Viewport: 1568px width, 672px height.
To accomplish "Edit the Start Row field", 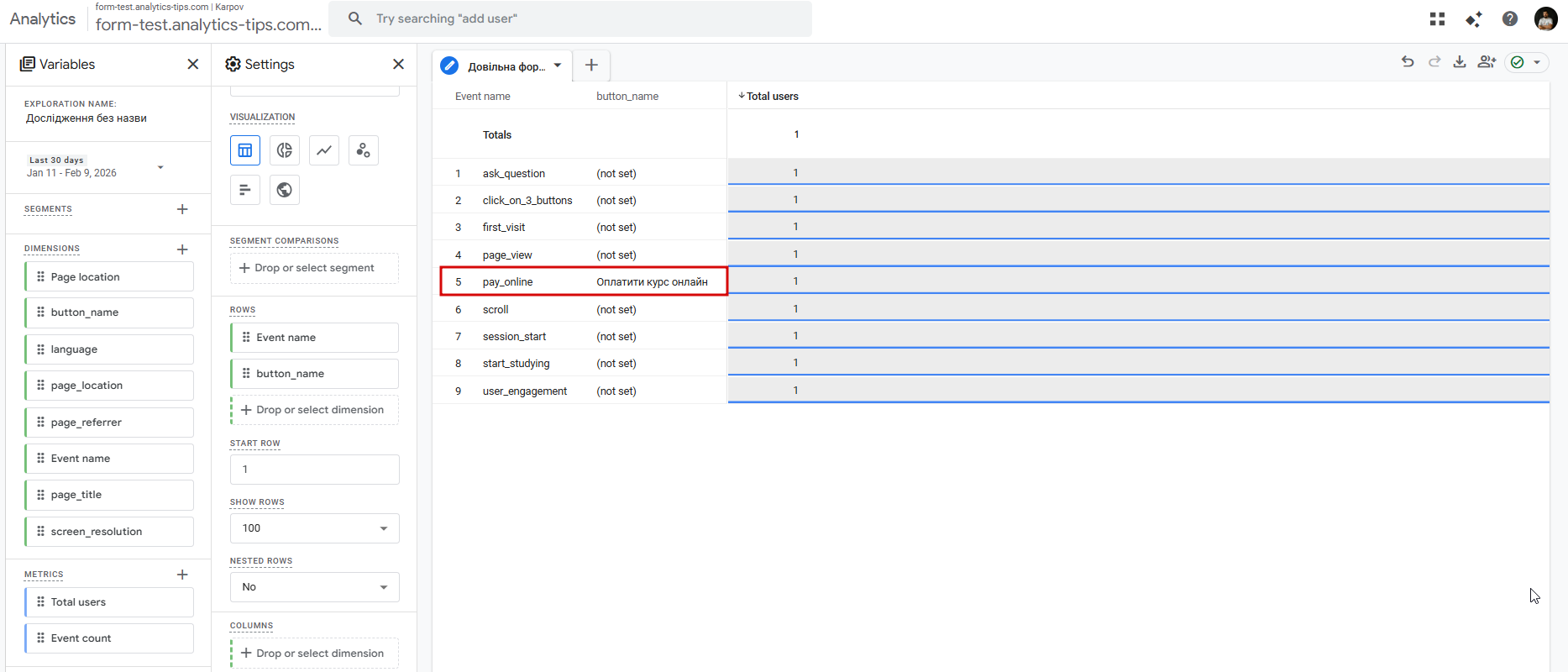I will (x=315, y=470).
